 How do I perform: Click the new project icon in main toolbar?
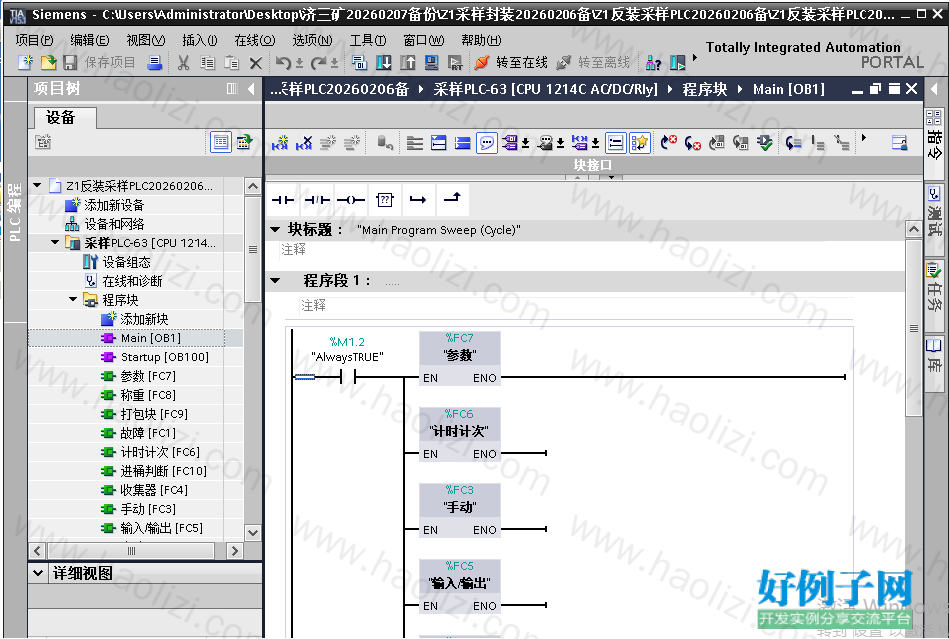(x=25, y=62)
